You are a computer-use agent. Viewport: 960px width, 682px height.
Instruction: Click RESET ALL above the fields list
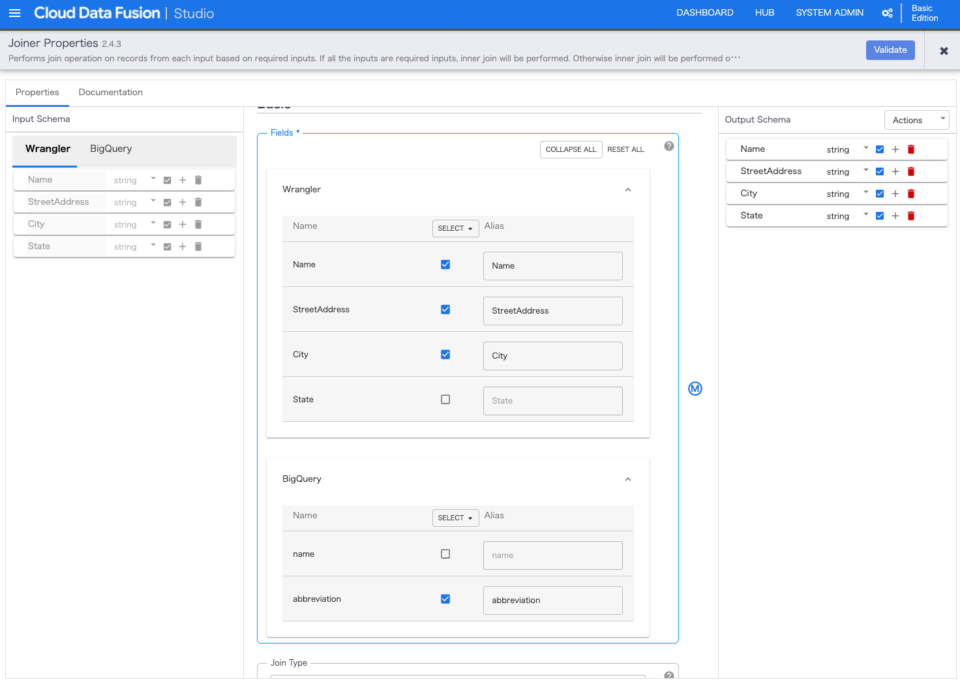[x=626, y=148]
